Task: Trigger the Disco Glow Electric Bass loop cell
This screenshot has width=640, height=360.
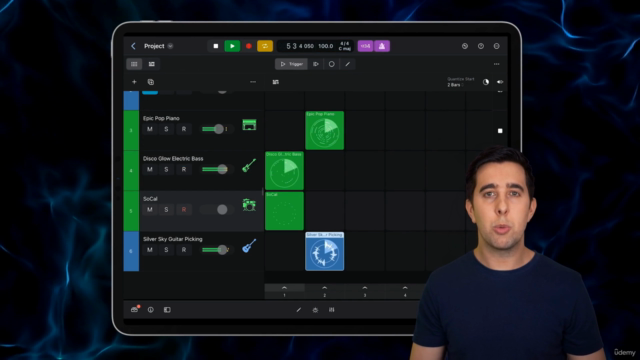Action: pos(284,171)
